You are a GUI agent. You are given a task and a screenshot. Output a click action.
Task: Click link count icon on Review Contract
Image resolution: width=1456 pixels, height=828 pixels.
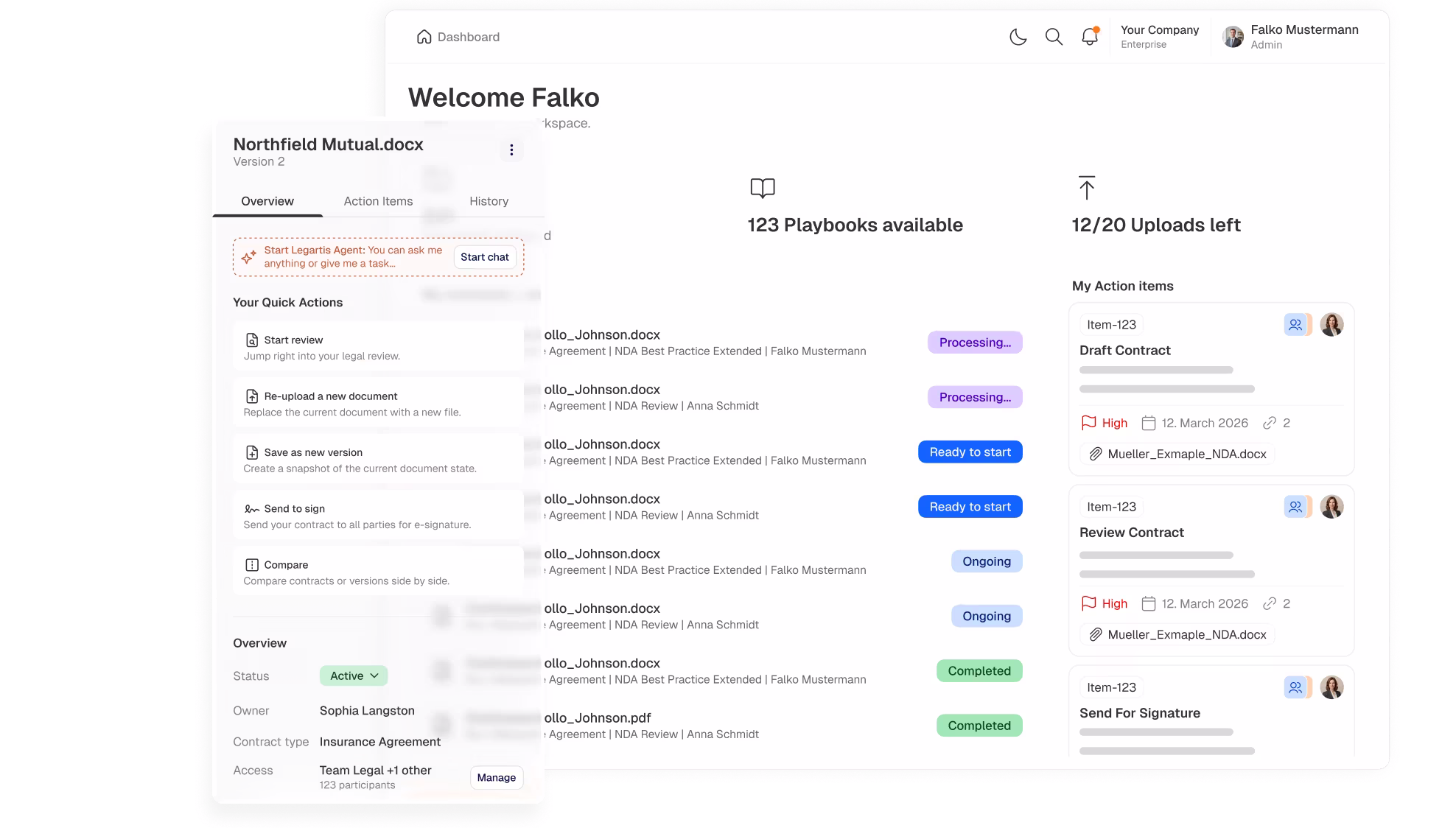click(x=1270, y=603)
